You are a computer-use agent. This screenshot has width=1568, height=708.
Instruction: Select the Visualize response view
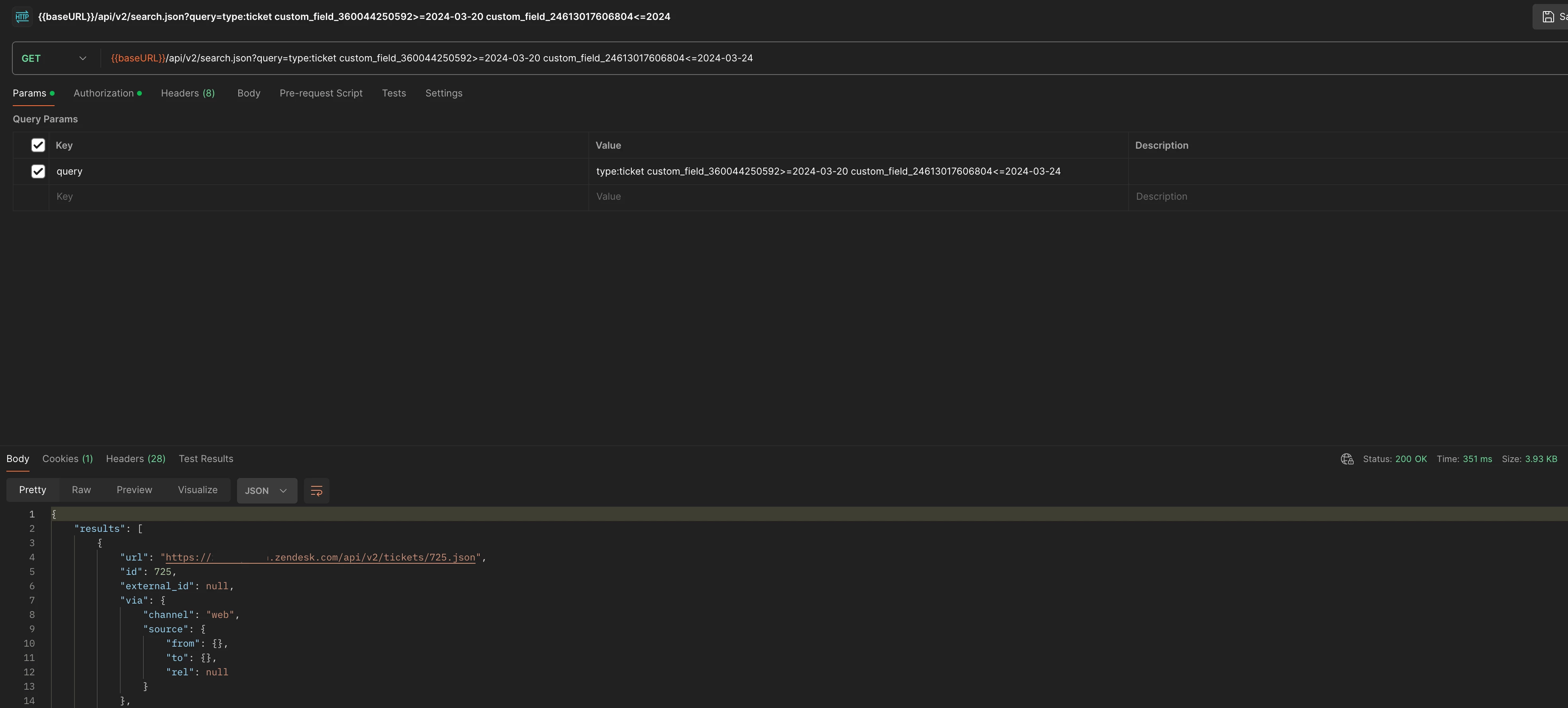(x=197, y=490)
